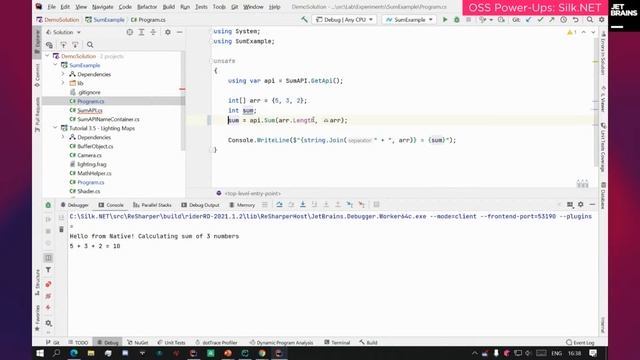640x360 pixels.
Task: Open debug panel settings gear
Action: point(580,204)
